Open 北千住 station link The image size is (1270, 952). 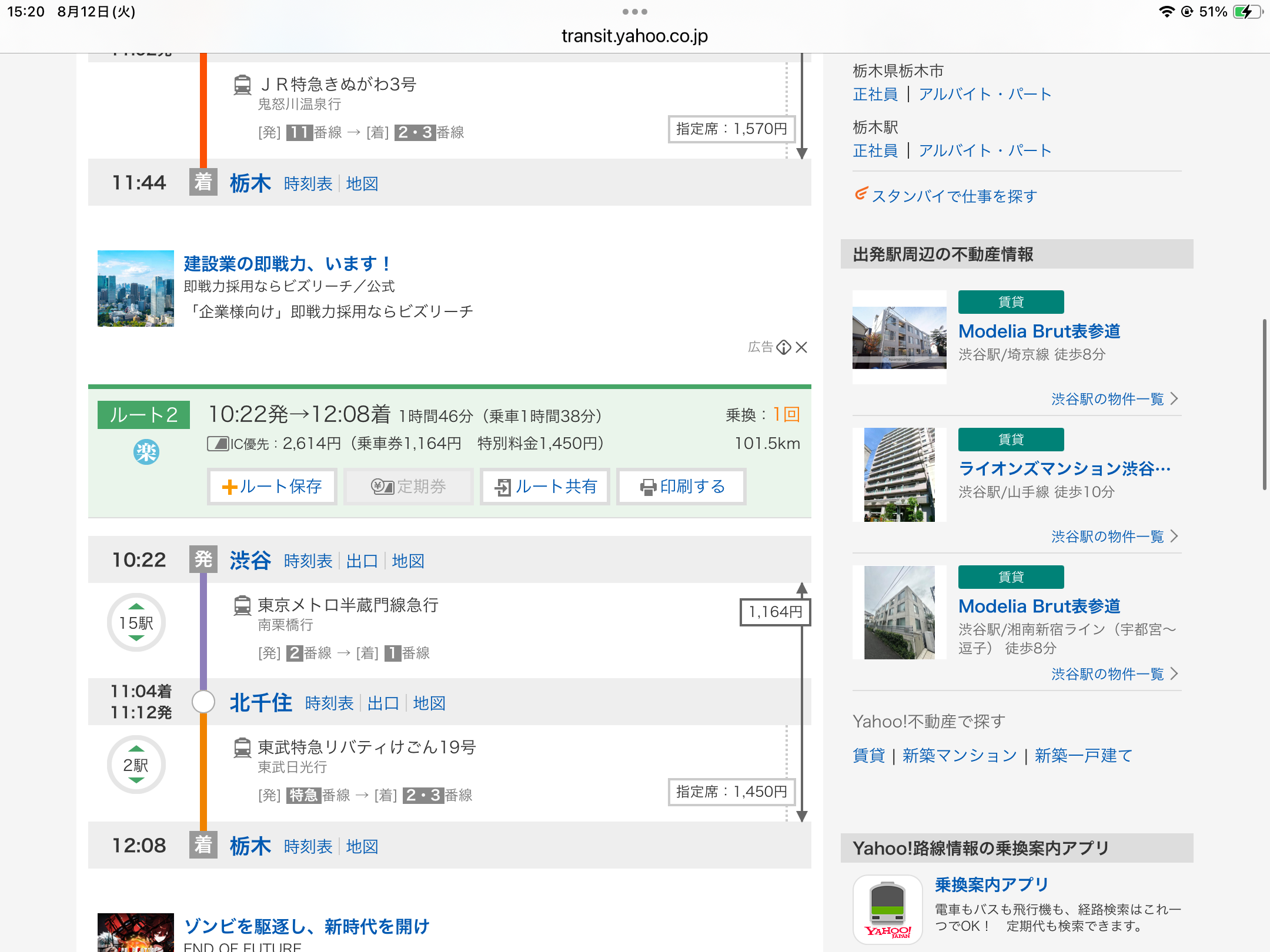[260, 702]
